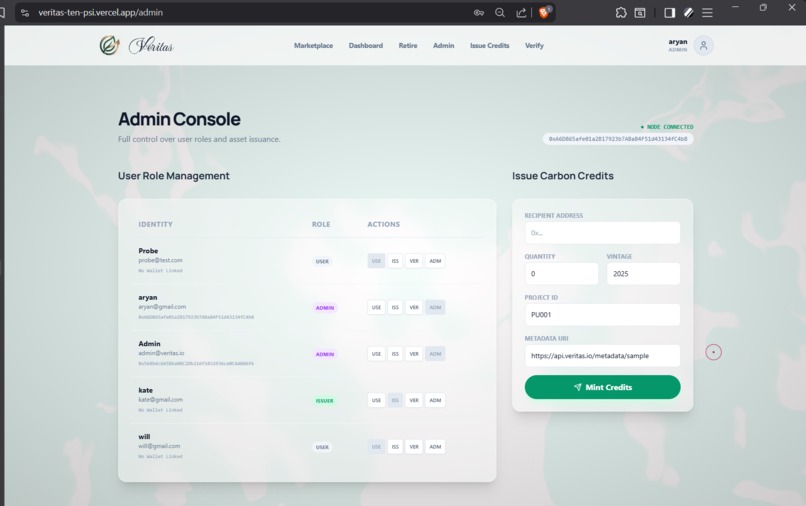The height and width of the screenshot is (506, 806).
Task: Click the ISSUER role badge for kate
Action: tap(324, 401)
